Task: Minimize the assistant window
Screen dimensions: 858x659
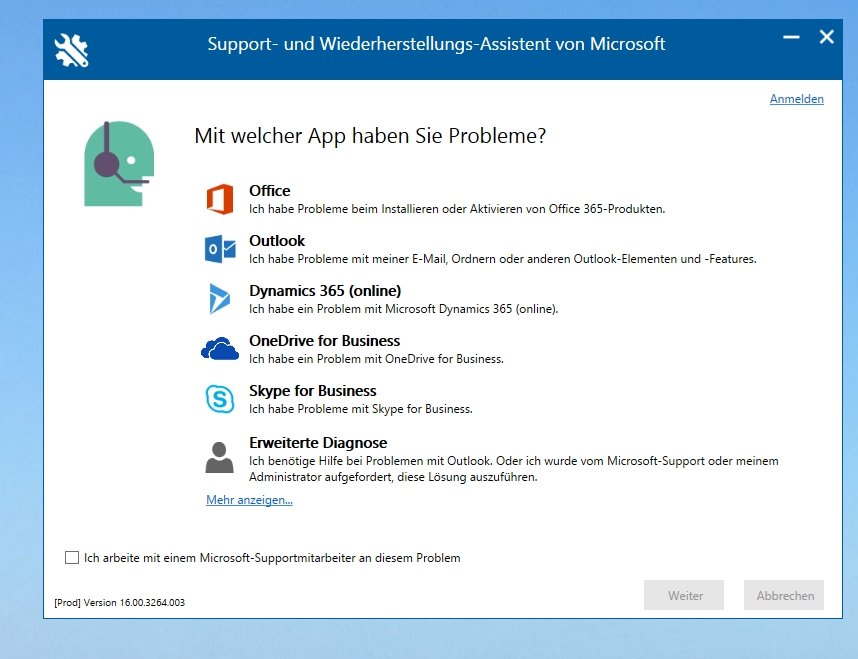Action: pyautogui.click(x=791, y=37)
